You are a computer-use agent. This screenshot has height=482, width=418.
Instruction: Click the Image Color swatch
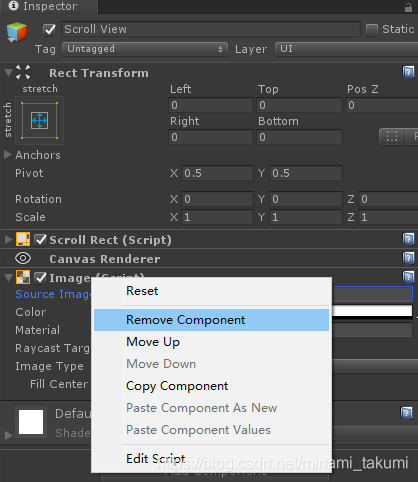click(372, 312)
